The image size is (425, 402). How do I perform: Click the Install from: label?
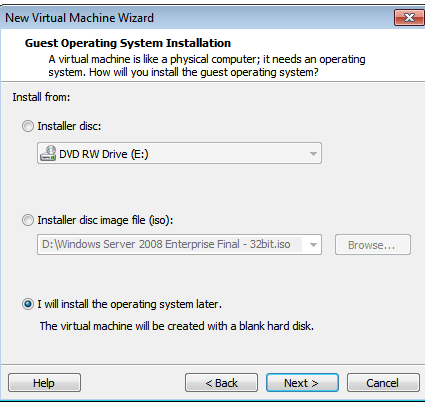click(x=41, y=97)
